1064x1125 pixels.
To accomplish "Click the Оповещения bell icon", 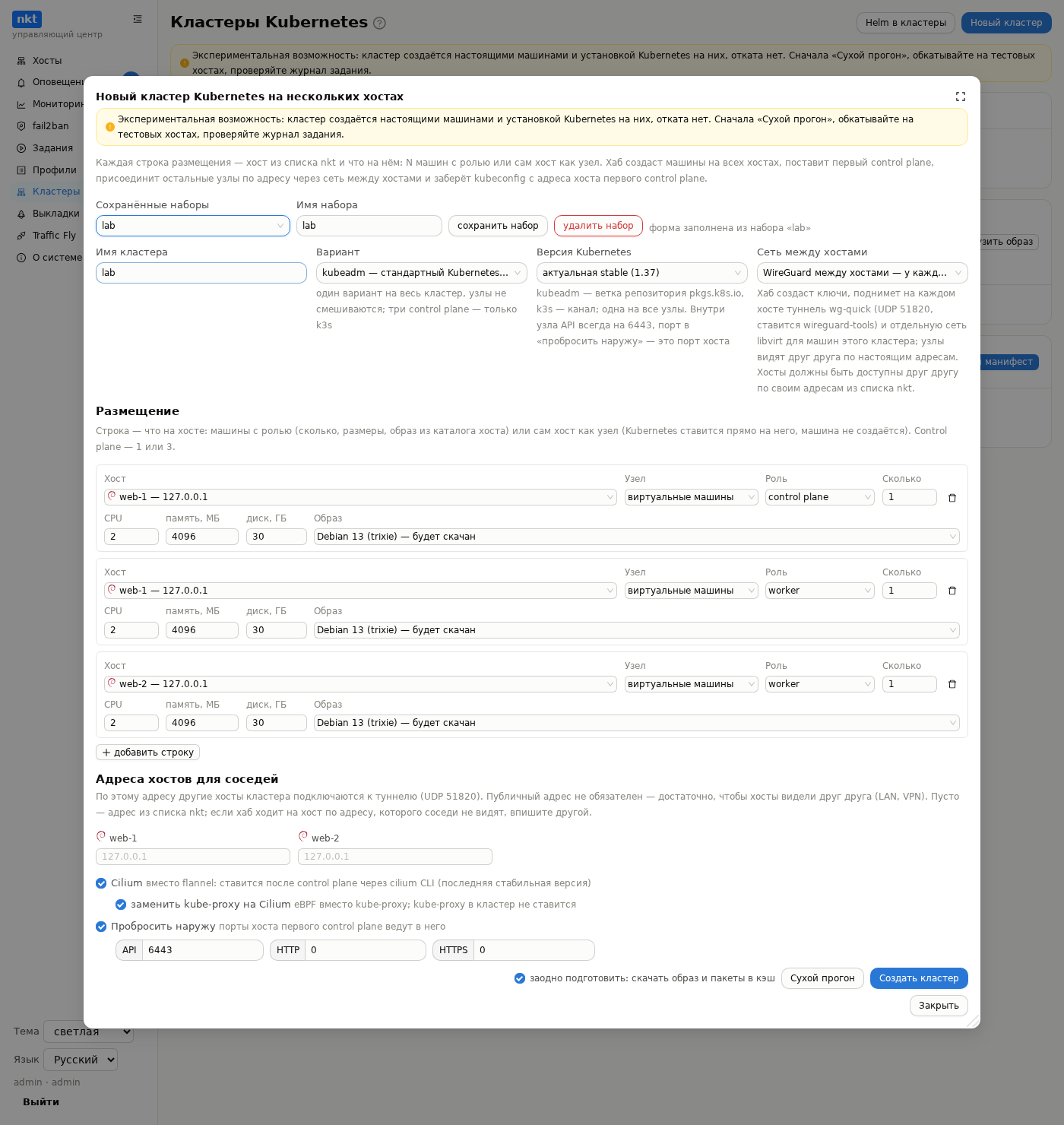I will pyautogui.click(x=21, y=82).
